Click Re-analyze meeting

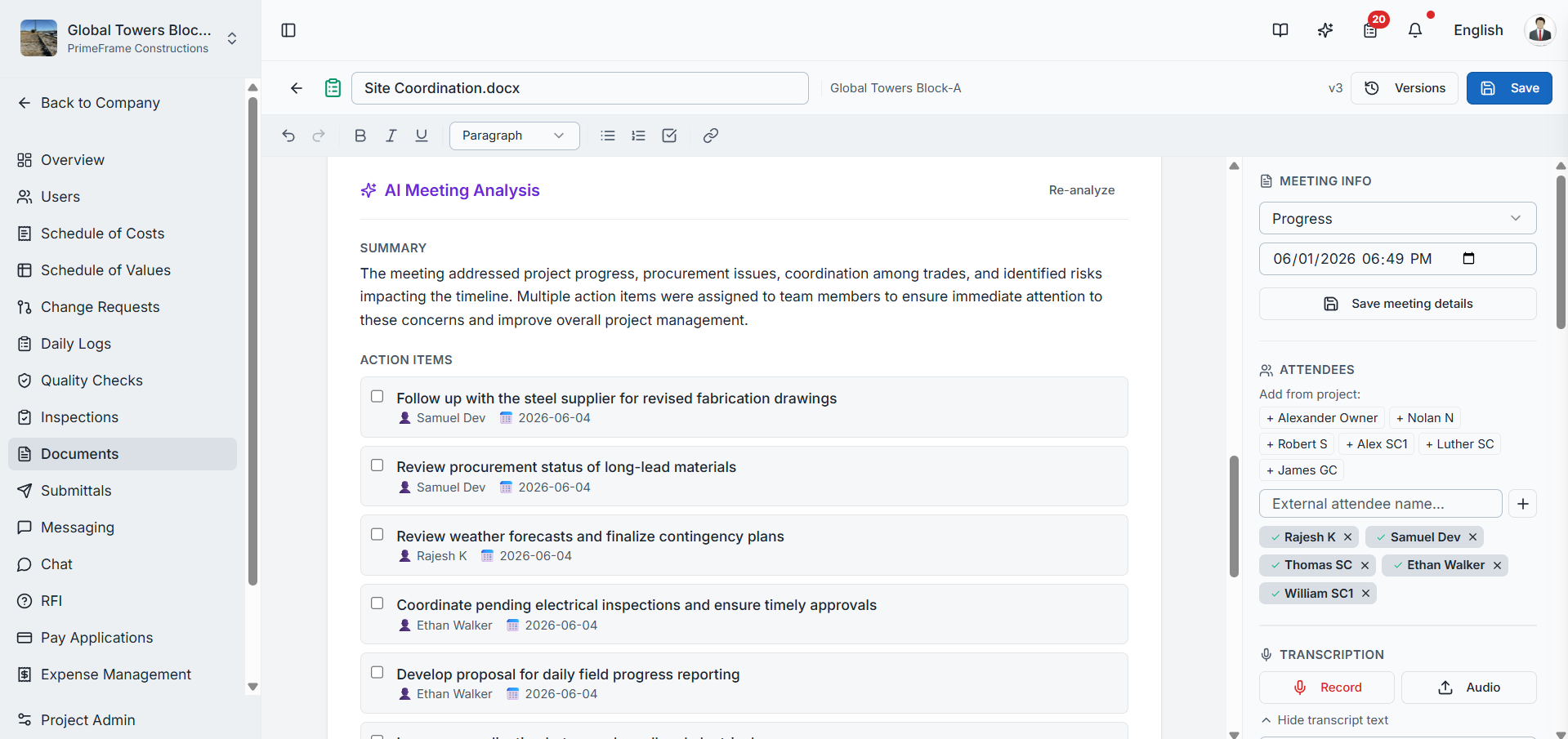tap(1082, 190)
